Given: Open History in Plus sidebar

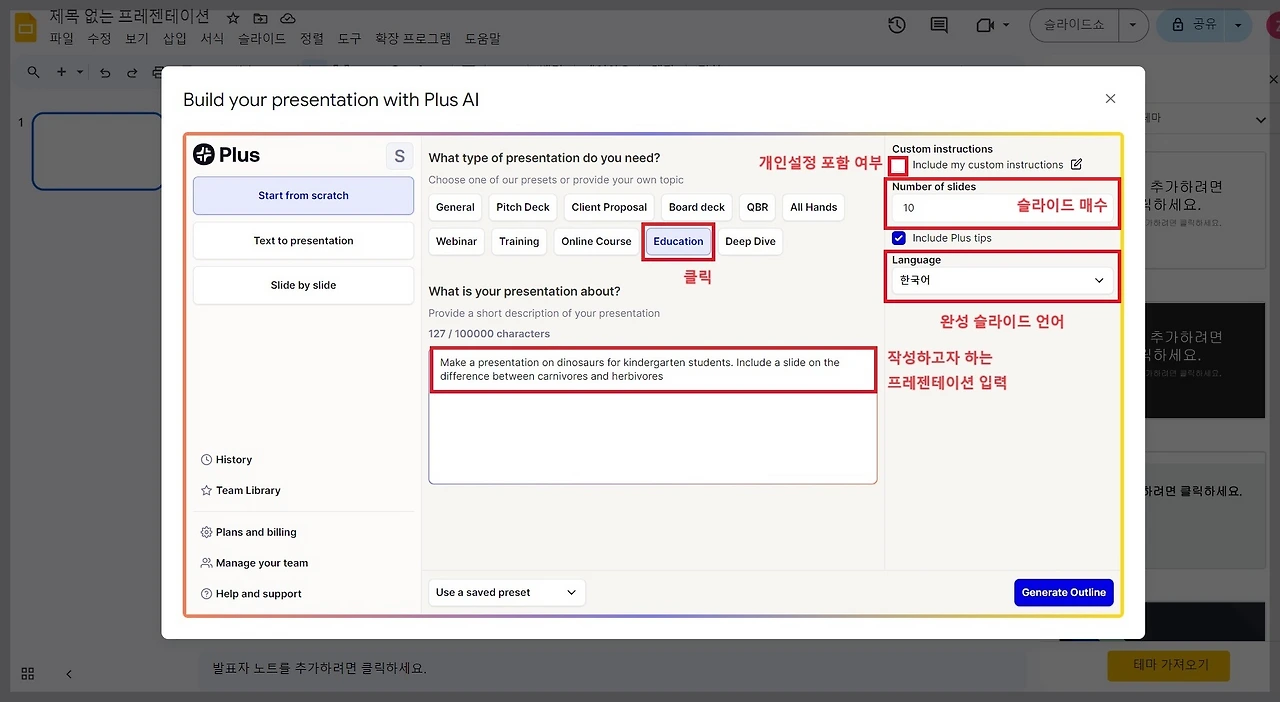Looking at the screenshot, I should click(x=226, y=460).
